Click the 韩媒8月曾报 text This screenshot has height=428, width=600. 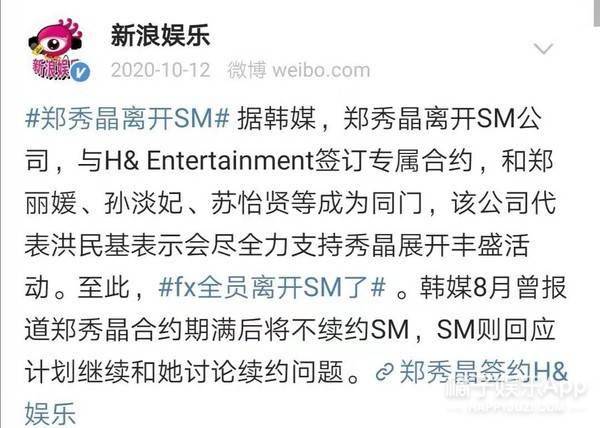tap(493, 287)
